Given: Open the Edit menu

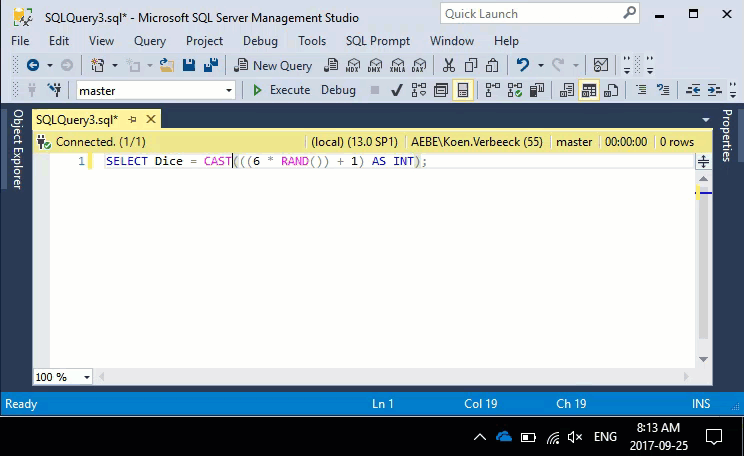Looking at the screenshot, I should click(x=59, y=41).
